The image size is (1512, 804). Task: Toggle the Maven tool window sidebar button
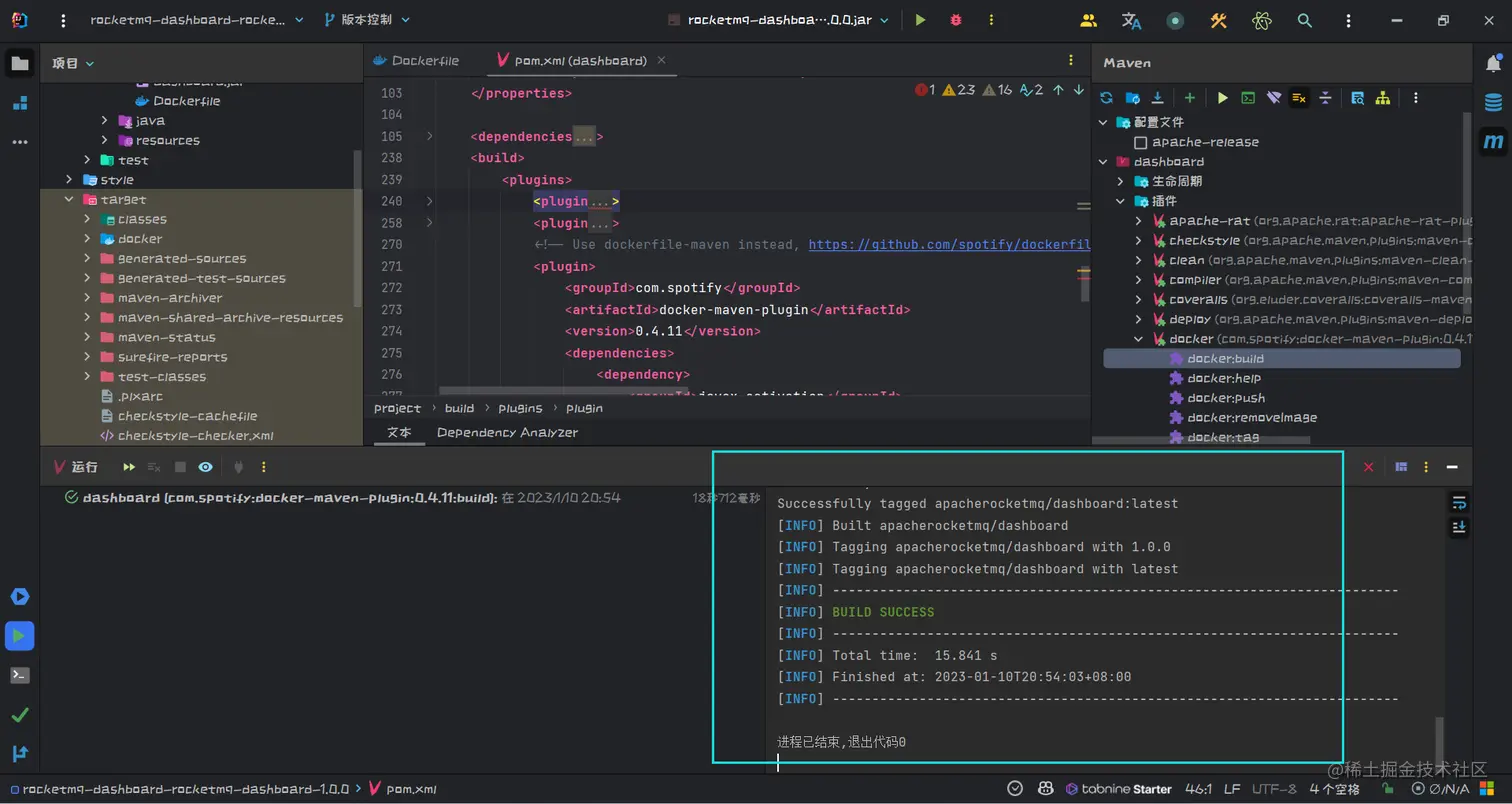coord(1493,142)
